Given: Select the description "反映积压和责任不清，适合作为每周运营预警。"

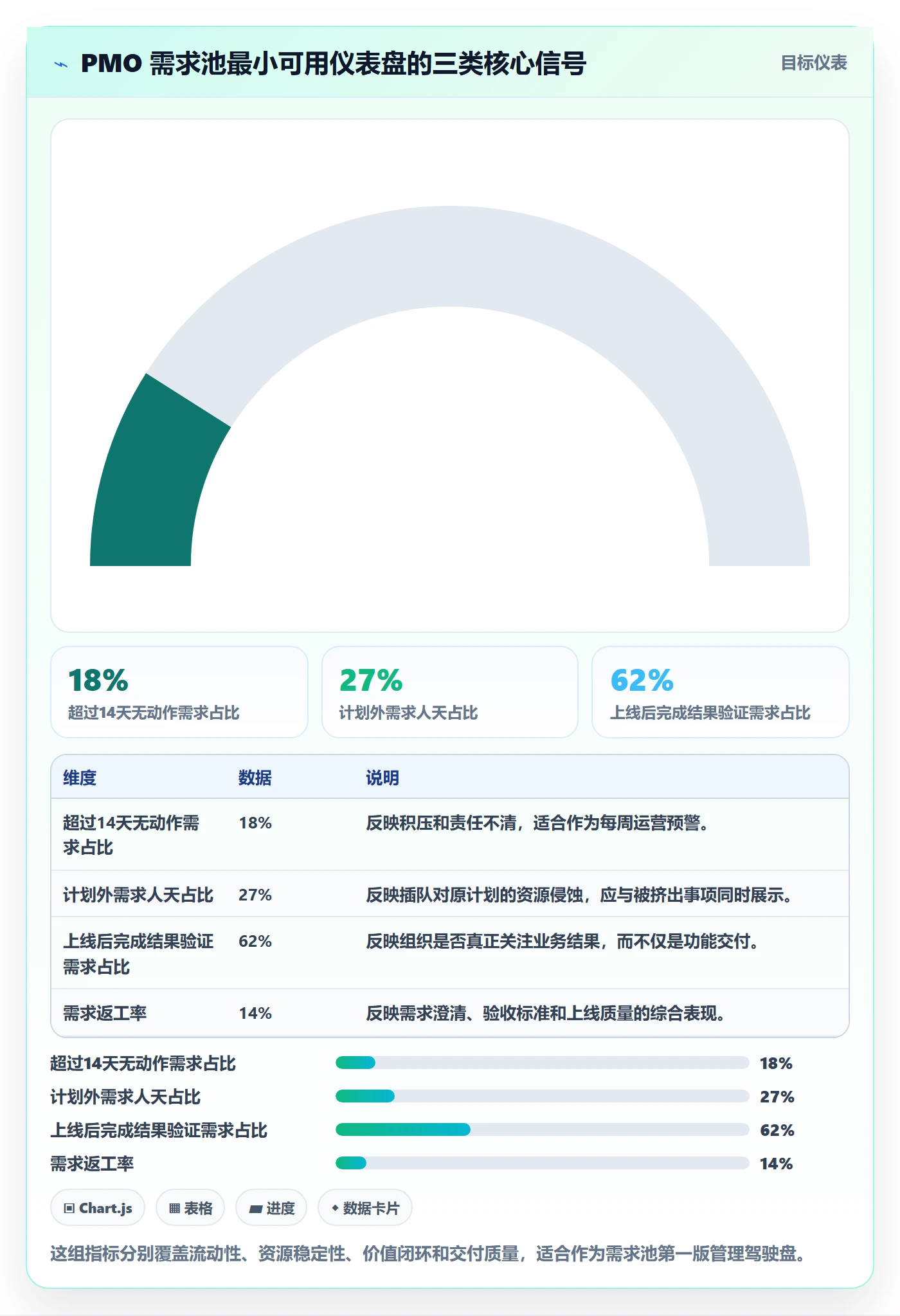Looking at the screenshot, I should [538, 823].
